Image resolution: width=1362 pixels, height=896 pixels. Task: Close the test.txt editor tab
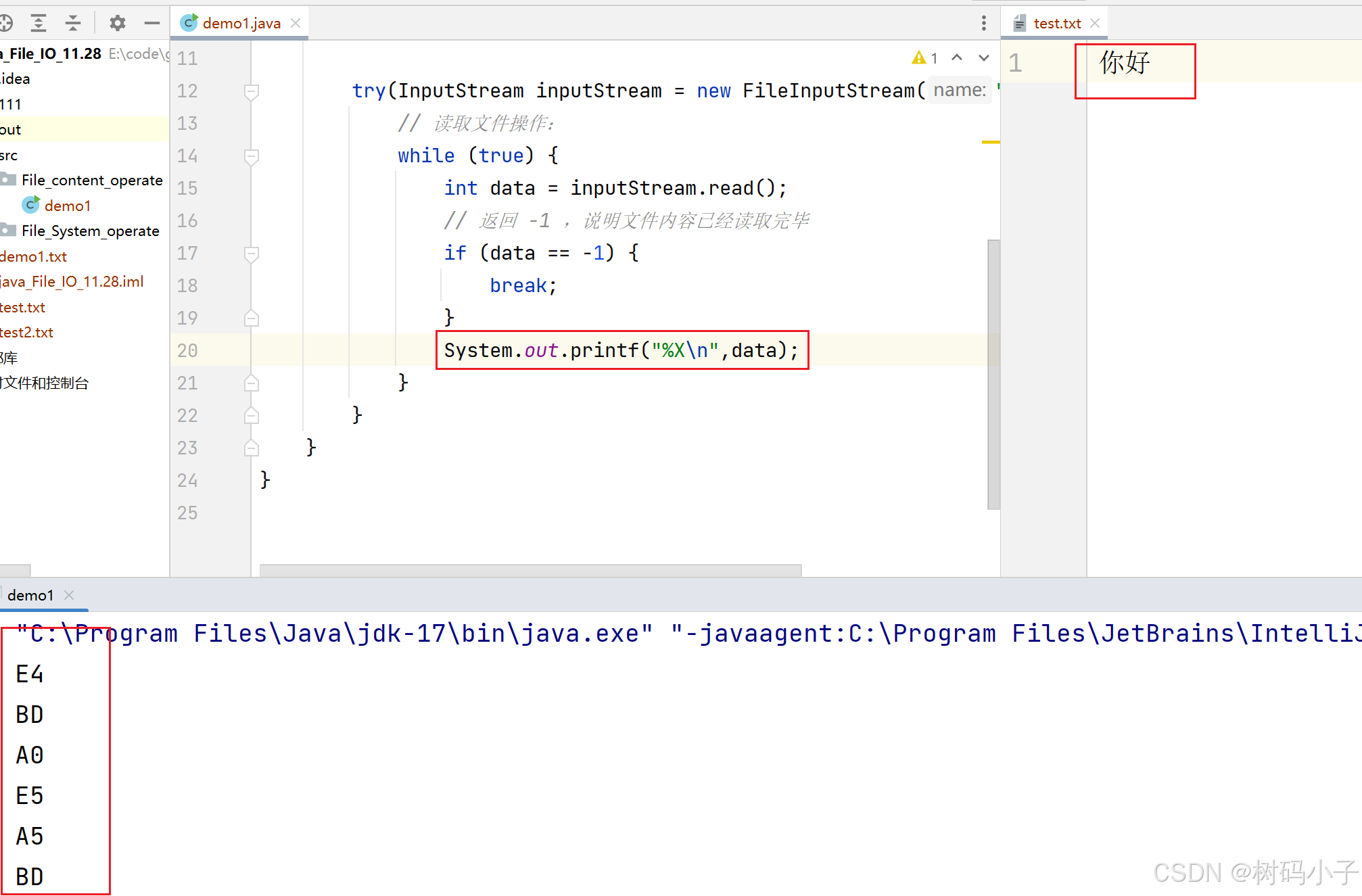point(1095,23)
